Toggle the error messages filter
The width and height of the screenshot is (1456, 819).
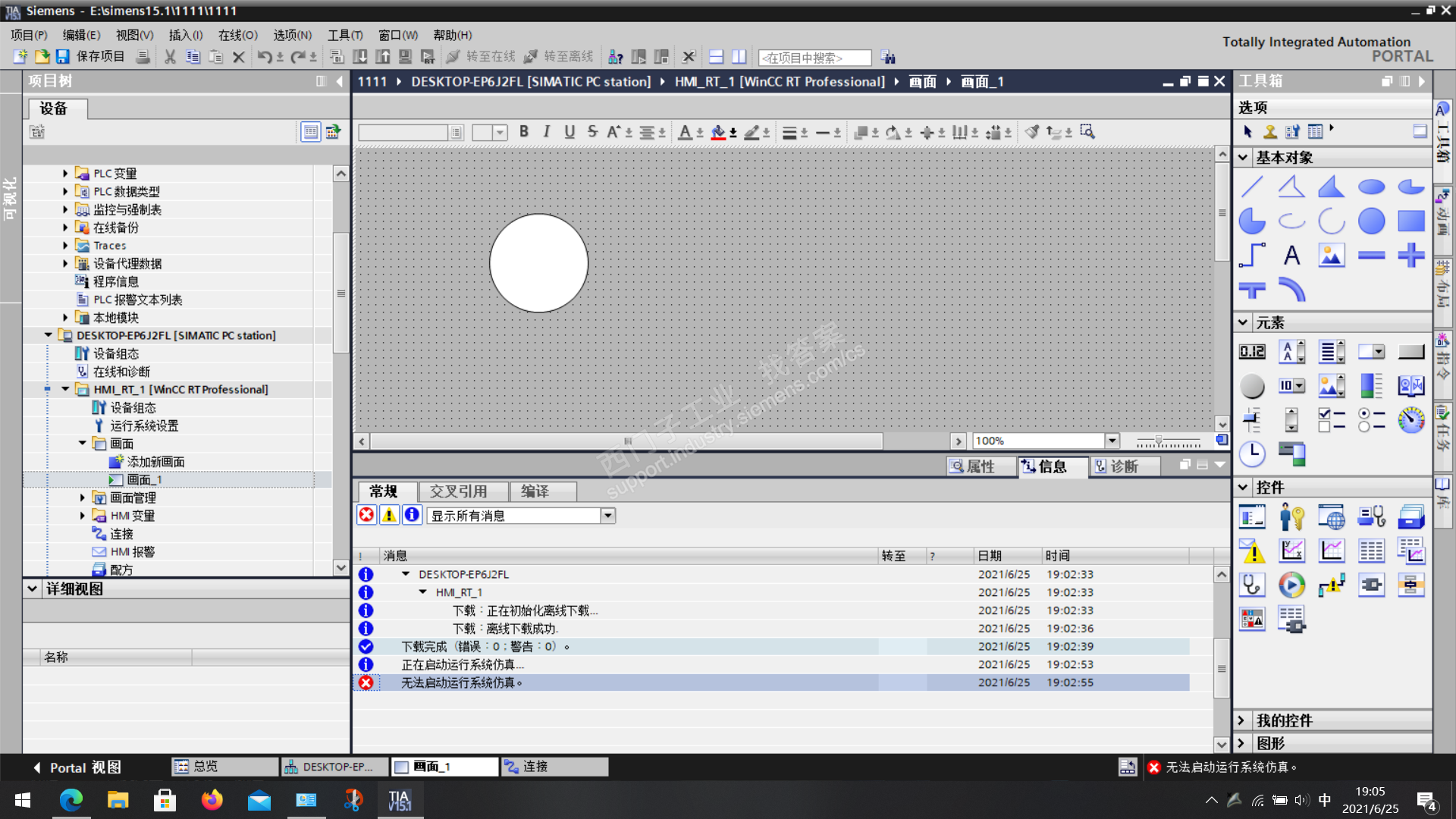coord(366,516)
